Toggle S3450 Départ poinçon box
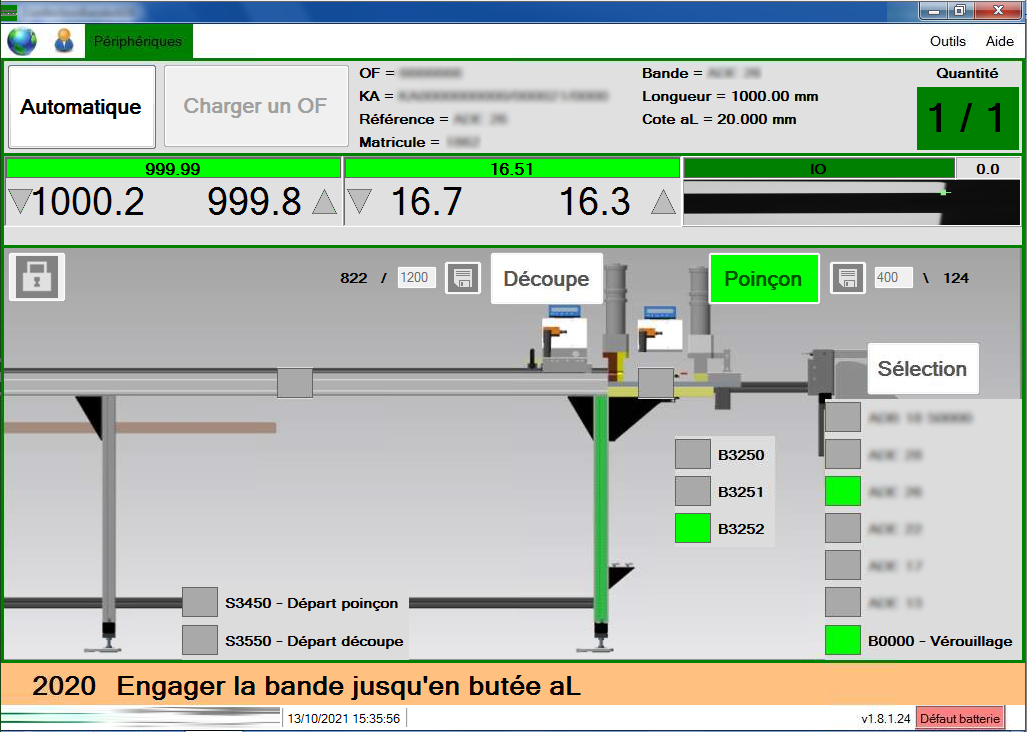Image resolution: width=1027 pixels, height=732 pixels. [200, 602]
